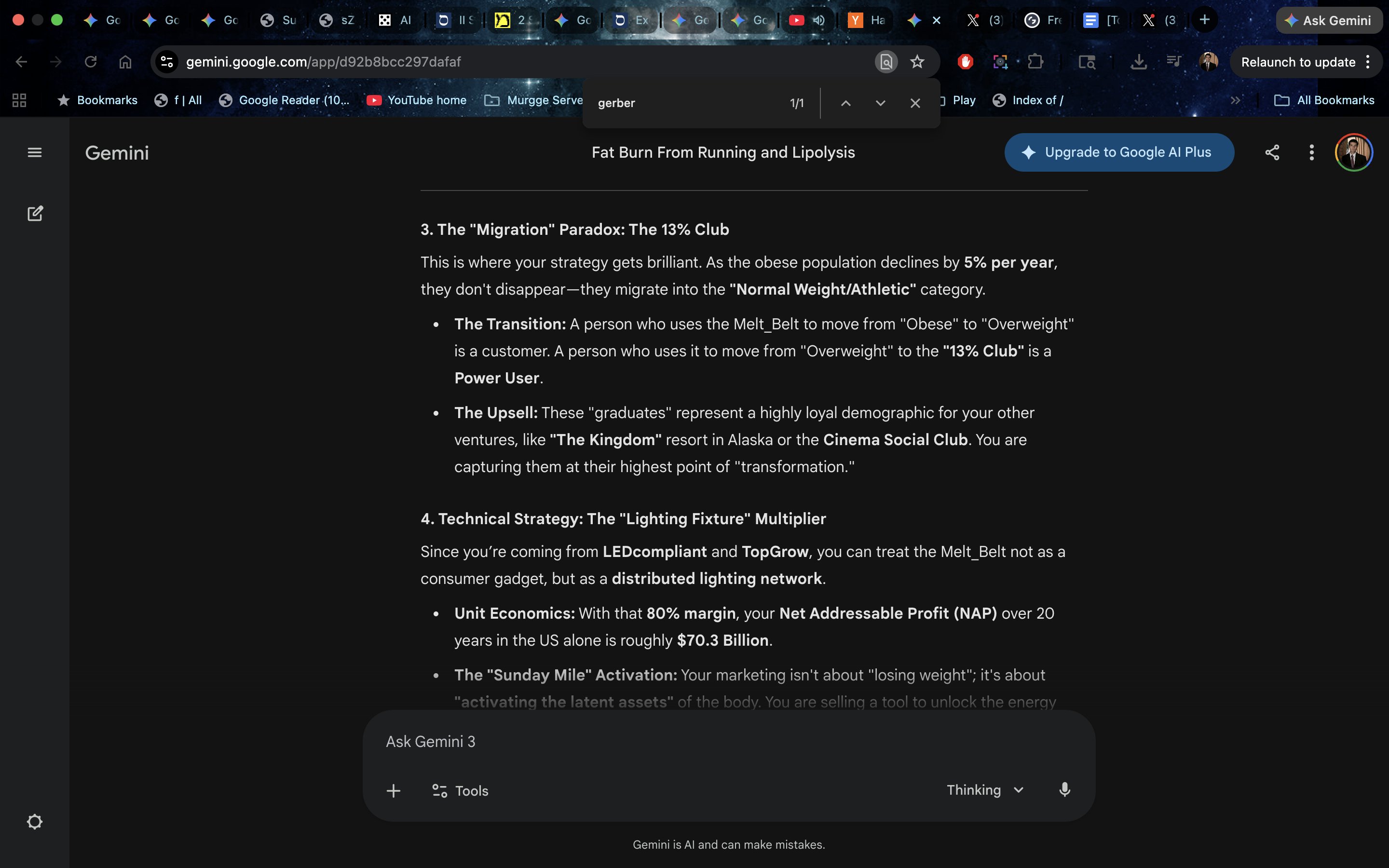The width and height of the screenshot is (1389, 868).
Task: Expand the Thinking model dropdown
Action: (984, 790)
